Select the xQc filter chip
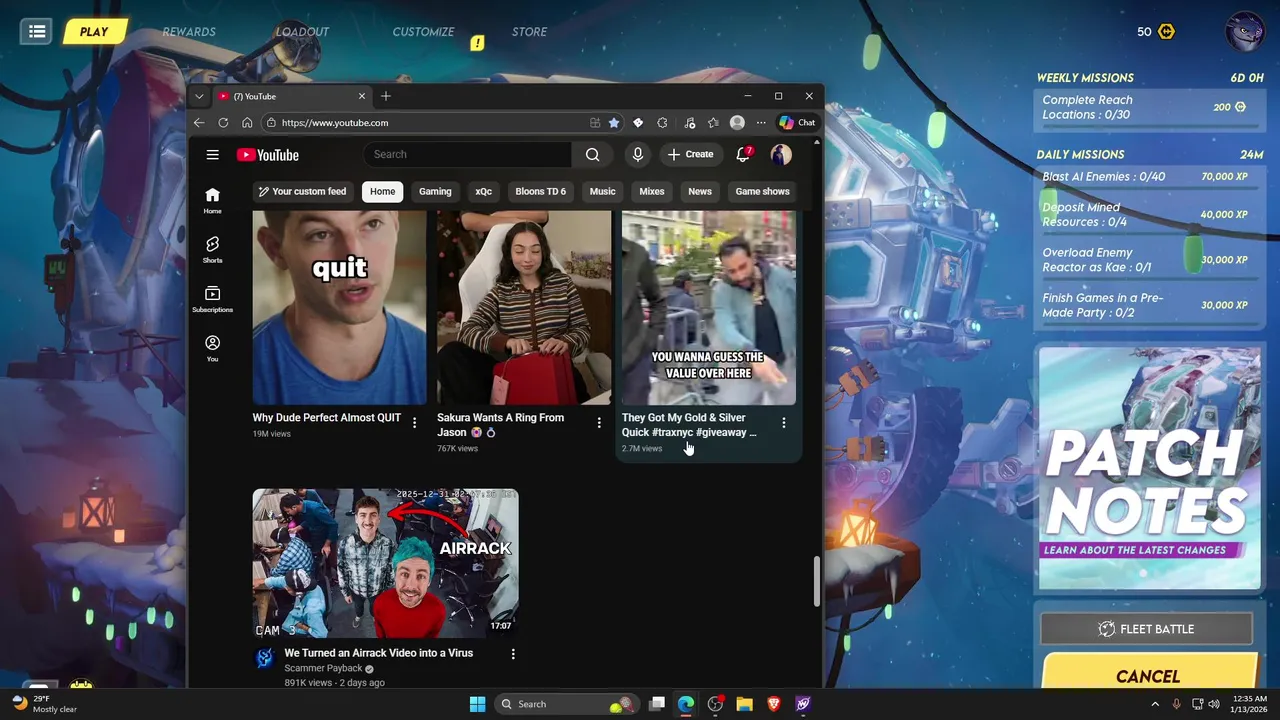 484,191
